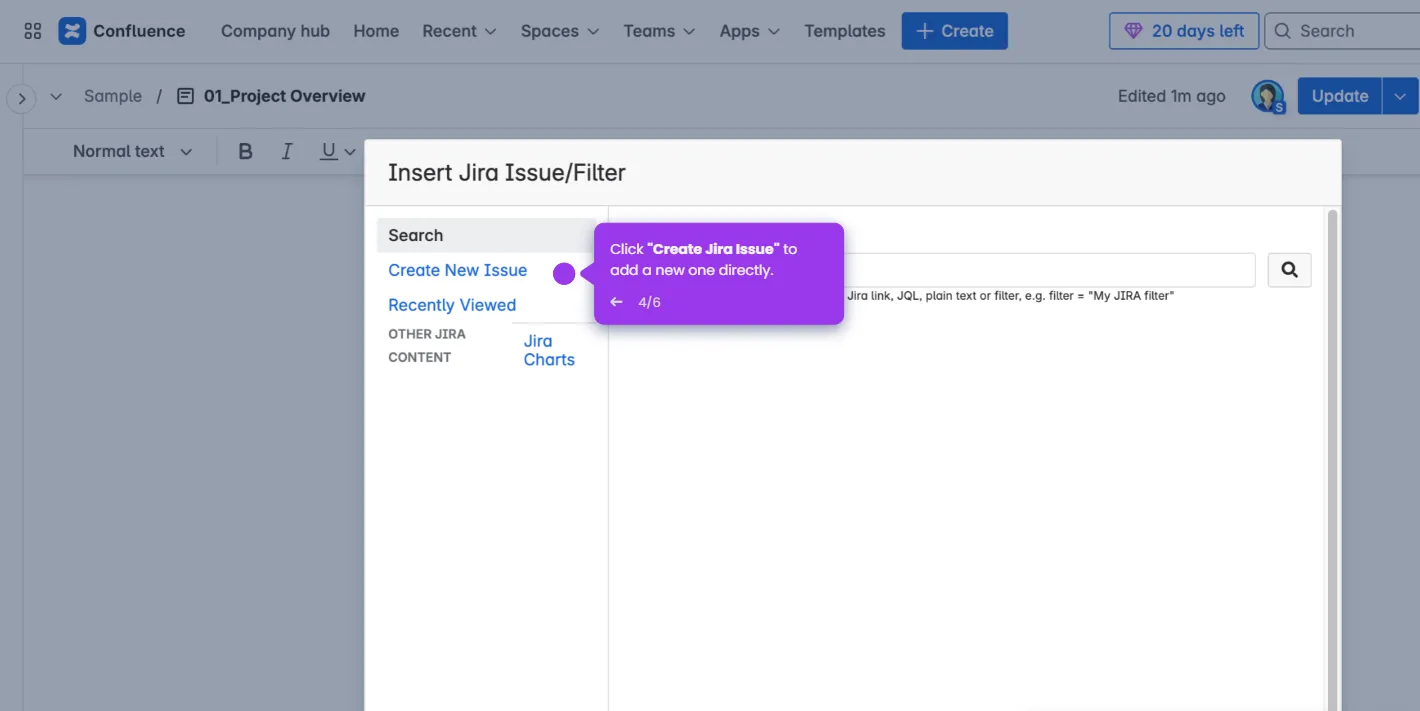Open the breadcrumb chevron dropdown before Sample

click(x=56, y=96)
